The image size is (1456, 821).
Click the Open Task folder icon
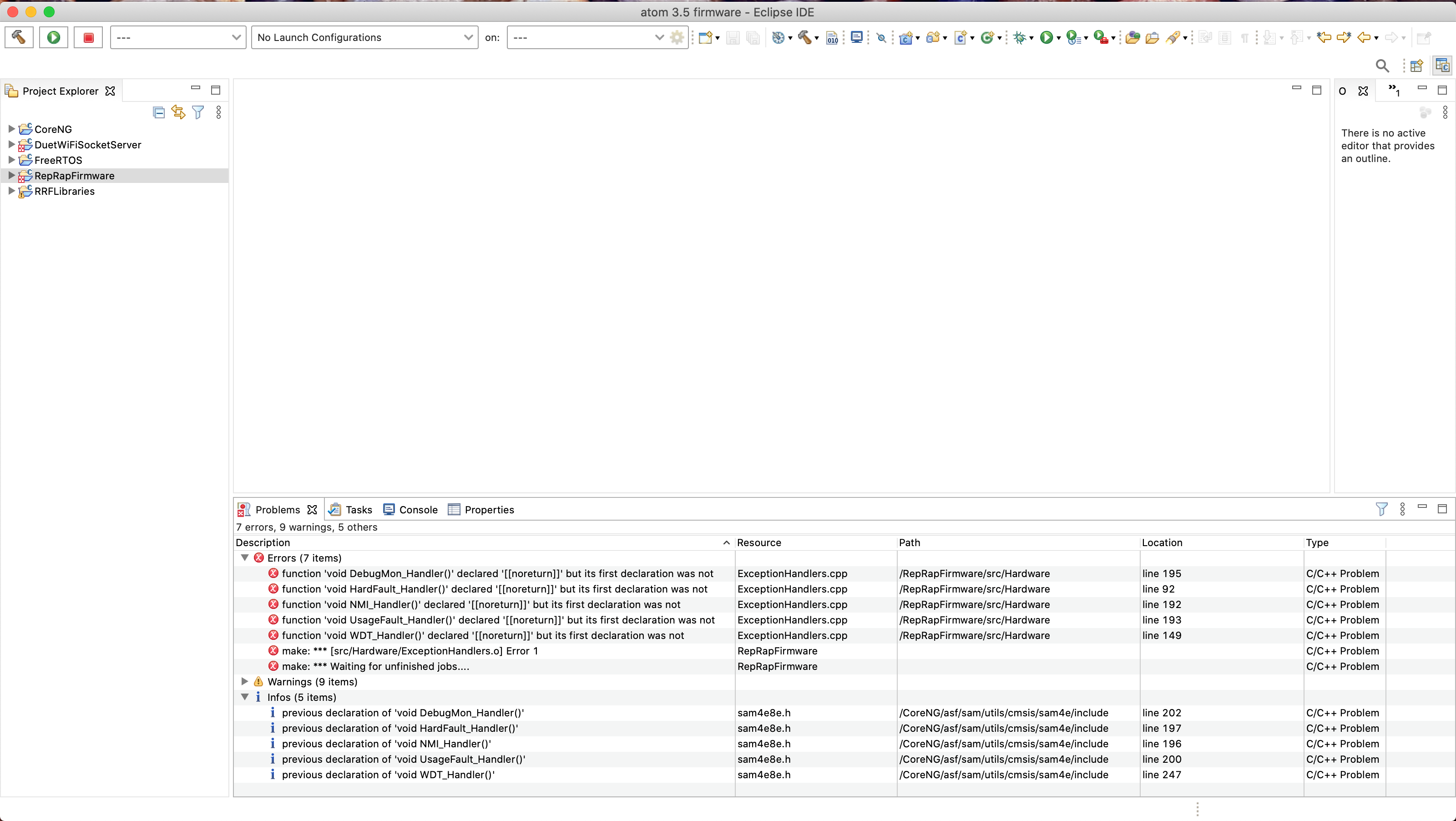click(x=1152, y=38)
